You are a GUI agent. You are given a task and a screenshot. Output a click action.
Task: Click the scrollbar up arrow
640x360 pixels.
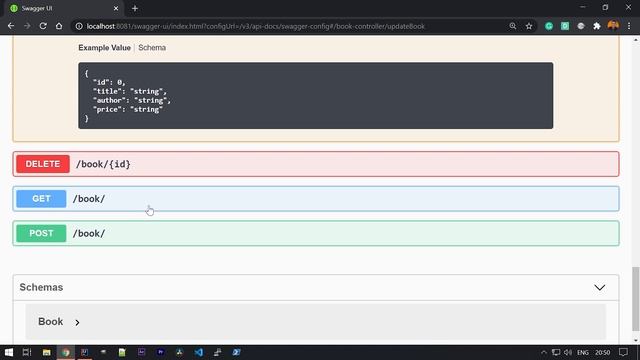click(x=636, y=40)
